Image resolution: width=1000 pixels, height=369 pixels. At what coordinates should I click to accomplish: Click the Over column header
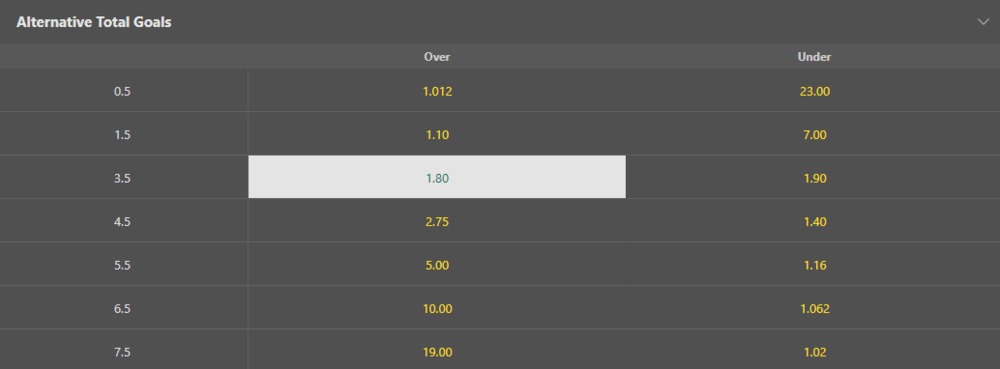click(437, 57)
